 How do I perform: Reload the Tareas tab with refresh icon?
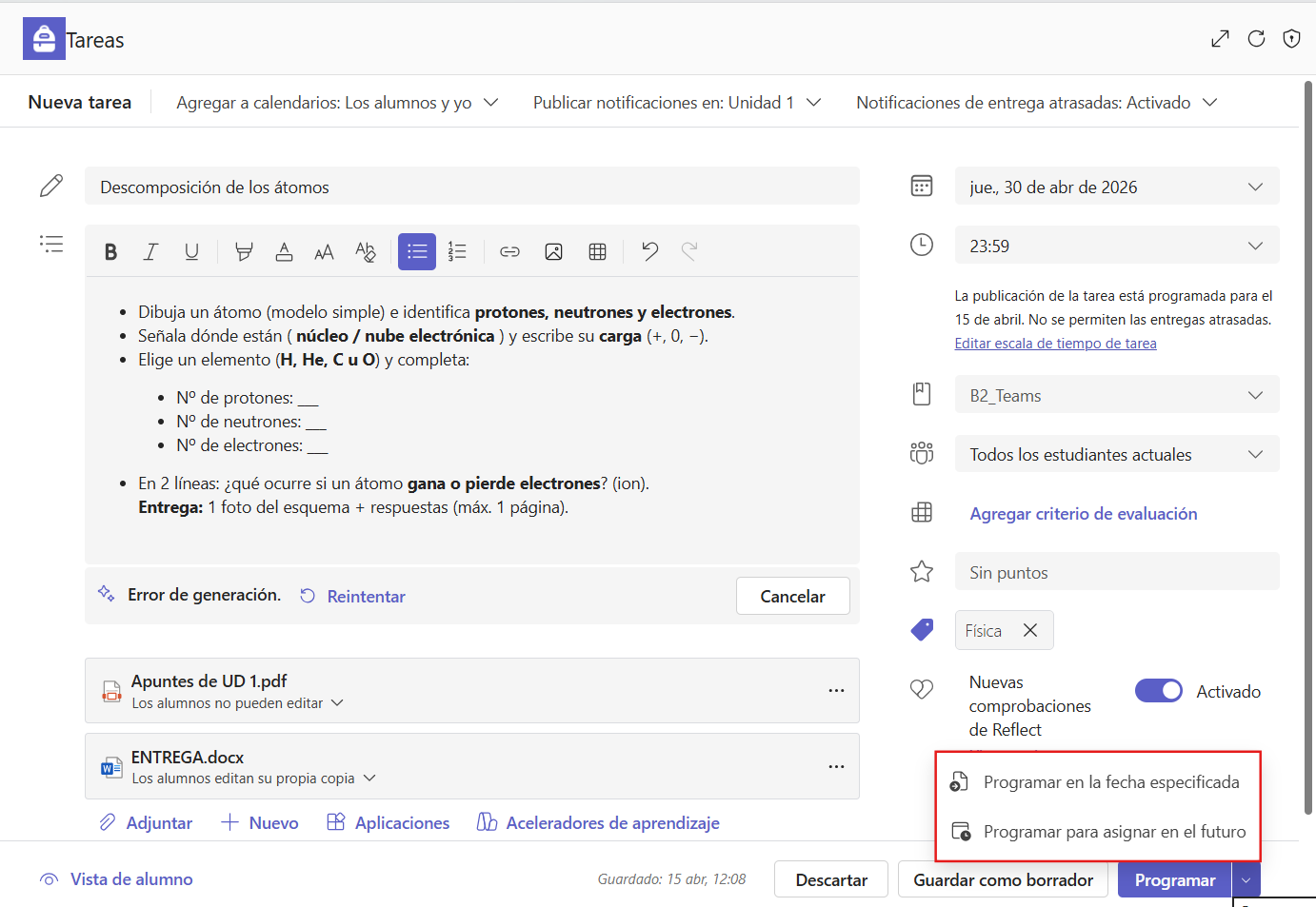tap(1256, 39)
